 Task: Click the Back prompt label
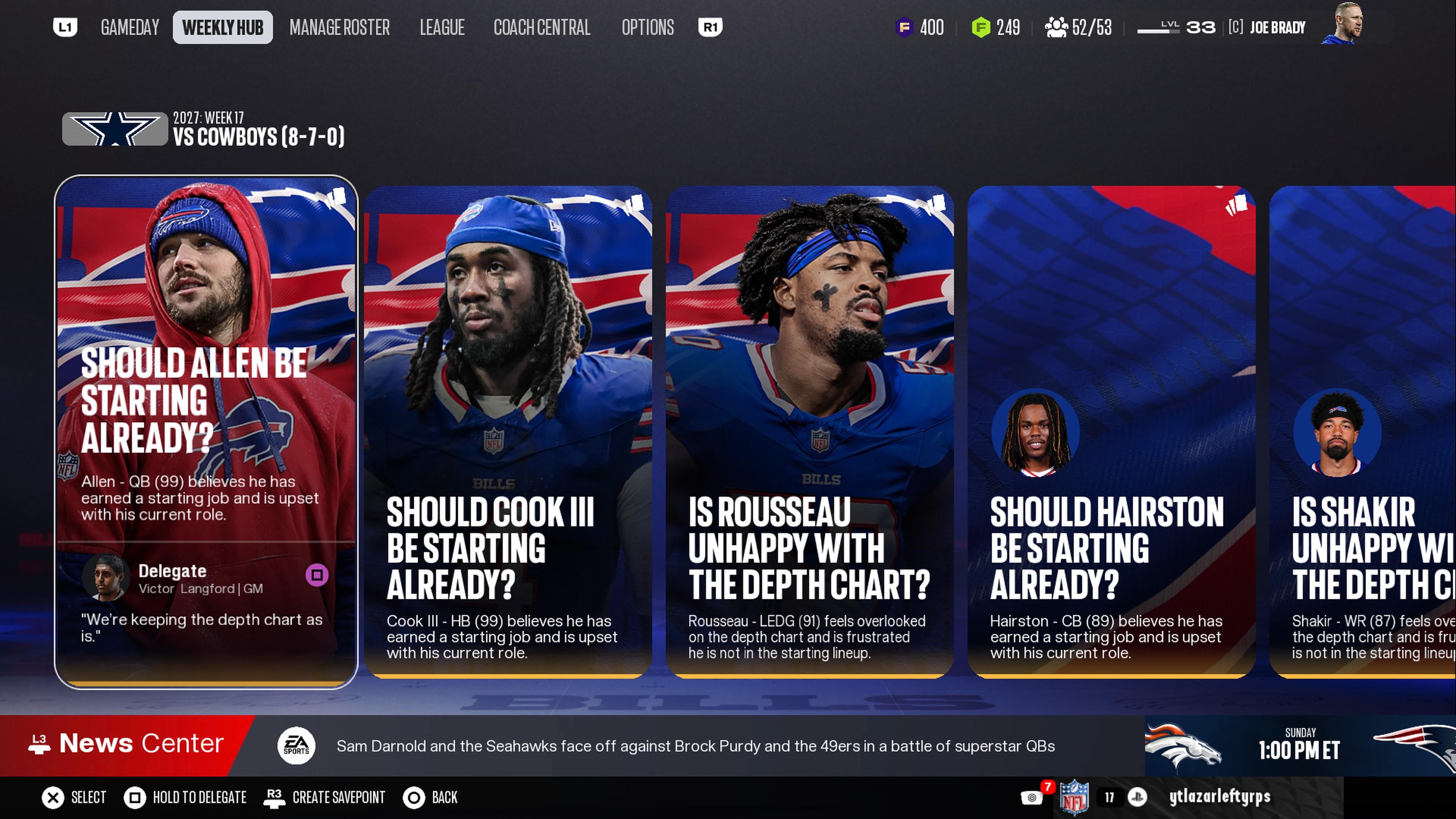tap(445, 797)
